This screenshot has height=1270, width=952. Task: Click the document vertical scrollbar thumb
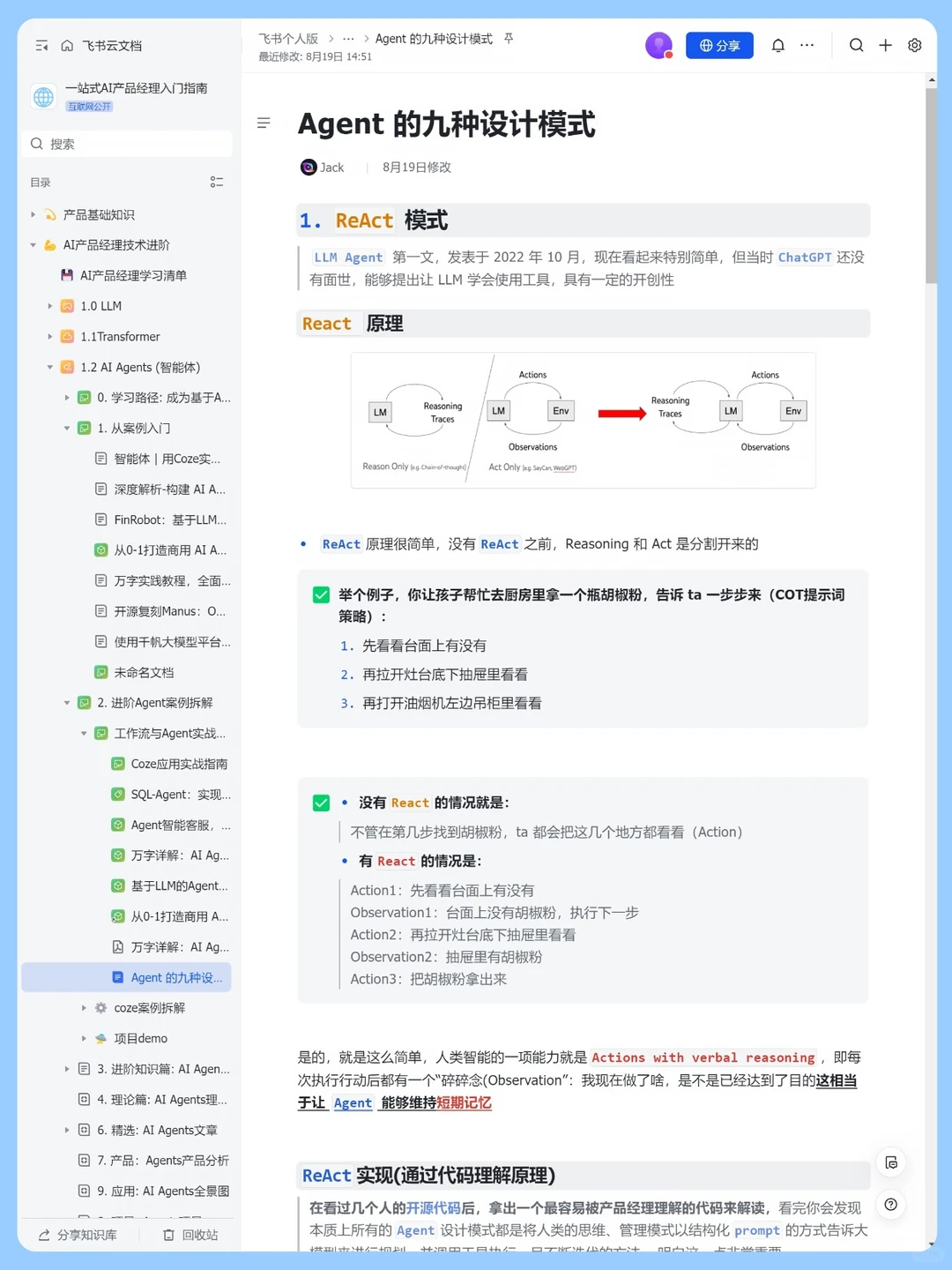click(x=931, y=185)
